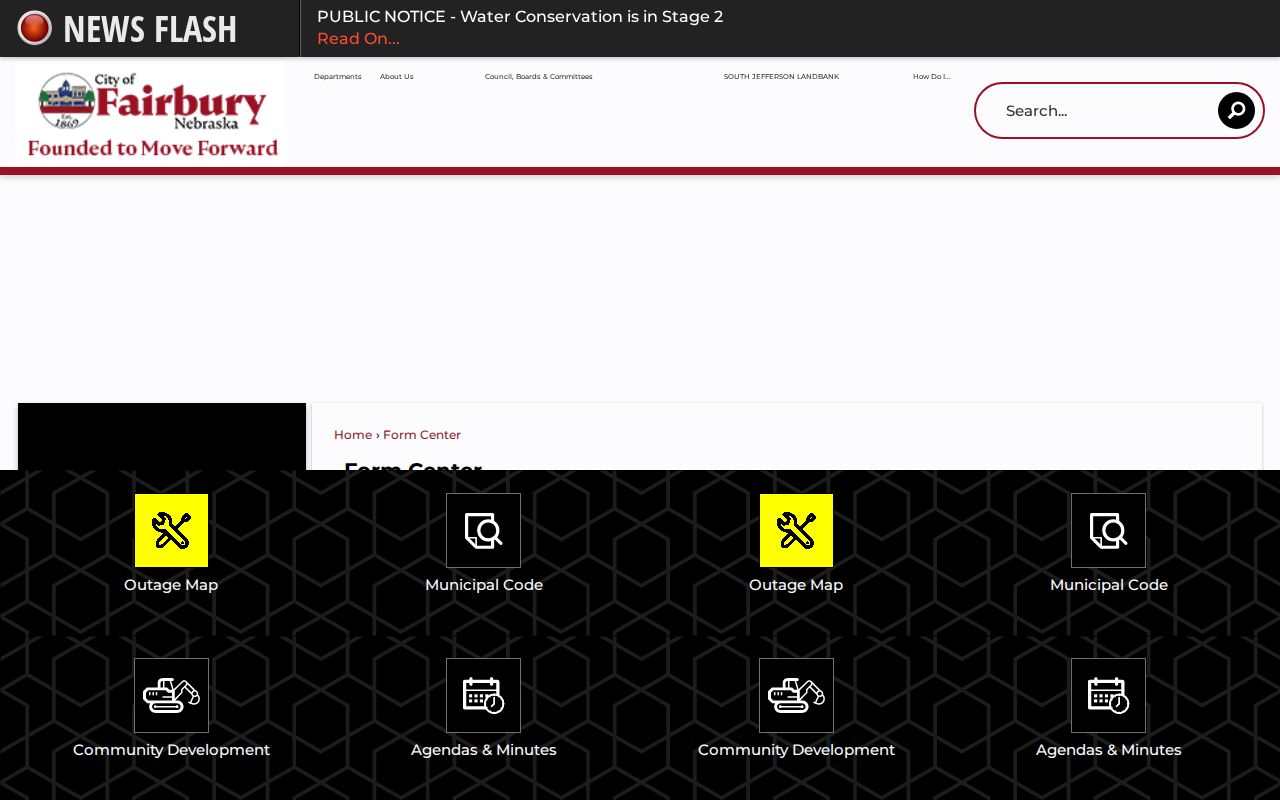Click the City of Fairbury logo
Screen dimensions: 1280x800
tap(152, 113)
